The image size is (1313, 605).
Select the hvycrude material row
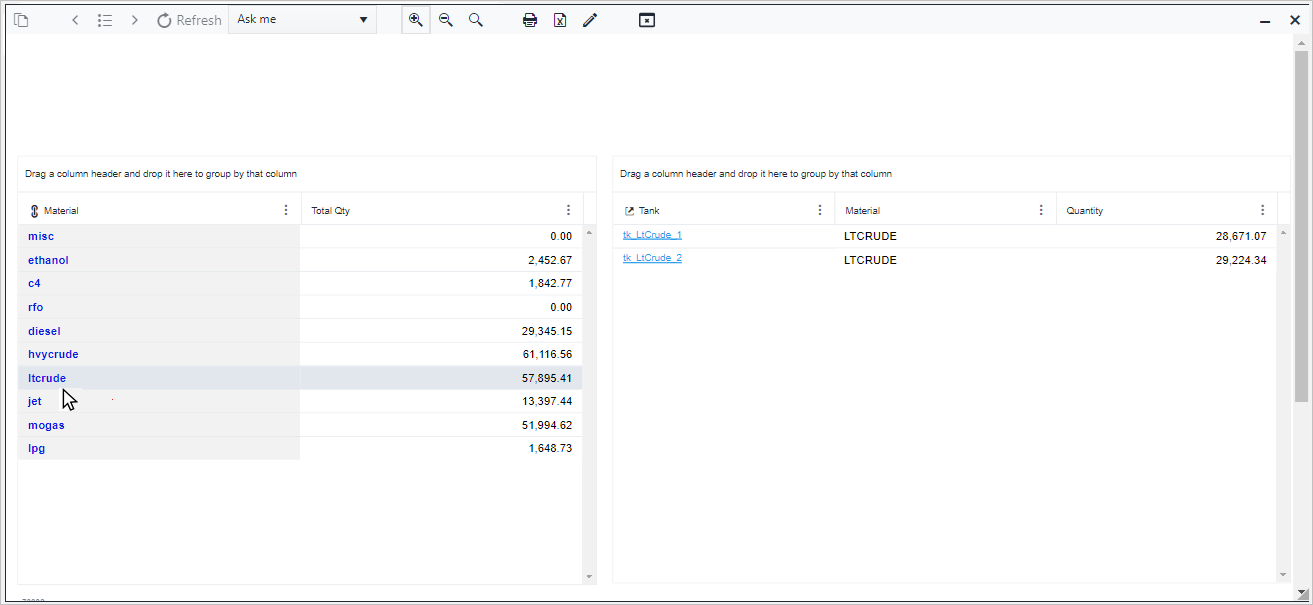click(53, 354)
